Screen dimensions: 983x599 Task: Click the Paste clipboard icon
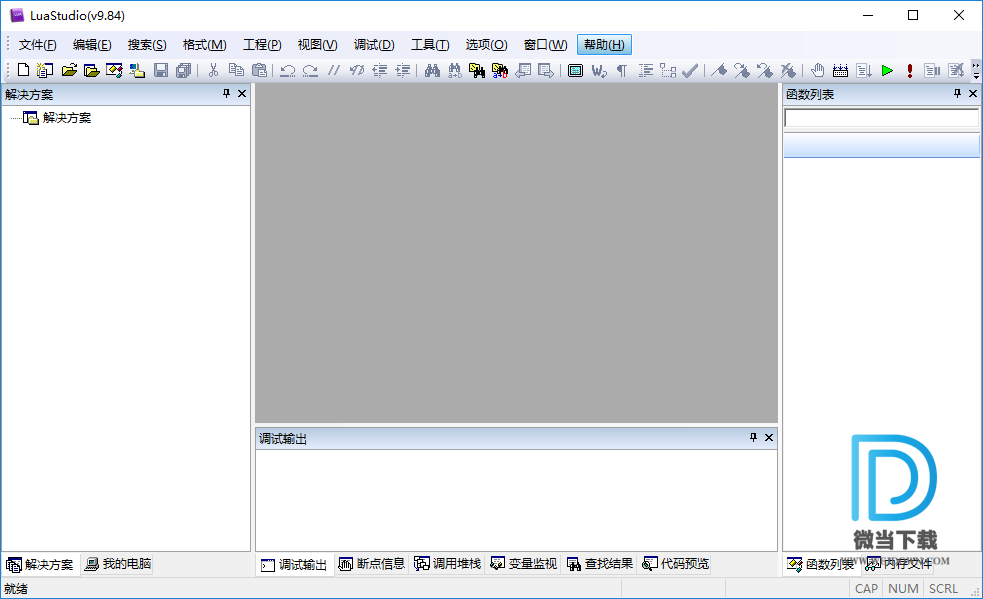tap(259, 70)
